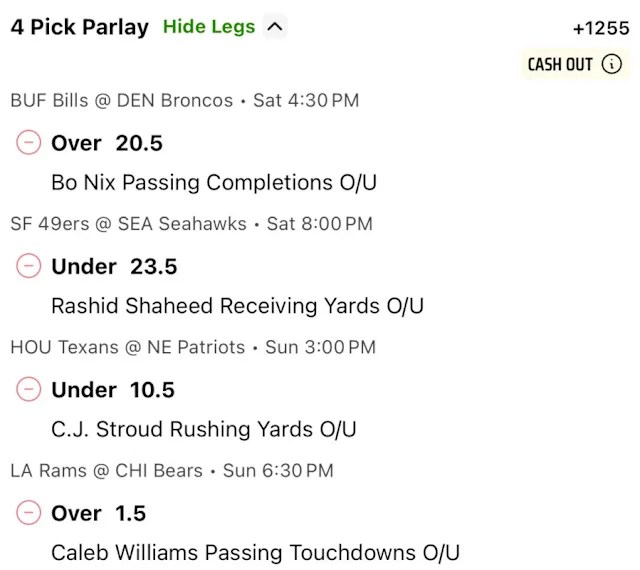This screenshot has height=570, width=640.
Task: Click the minus circle beside Under 23.5
Action: tap(29, 266)
